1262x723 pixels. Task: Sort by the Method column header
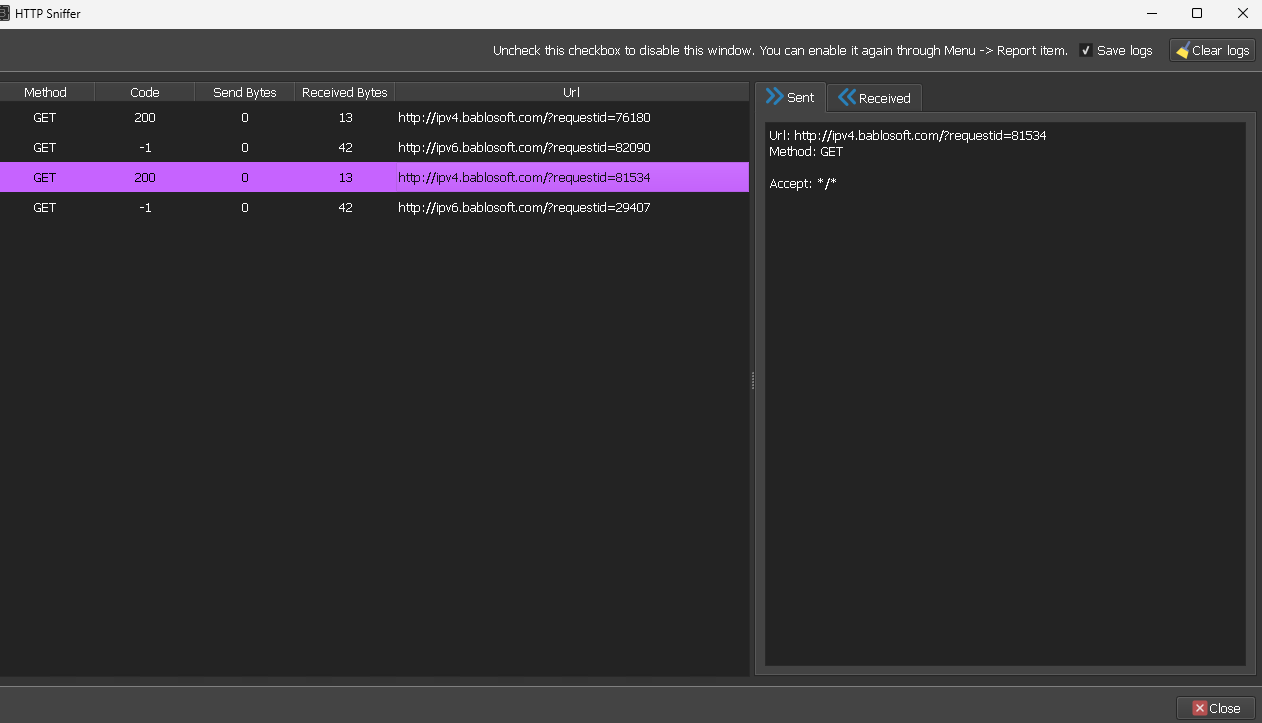(45, 92)
